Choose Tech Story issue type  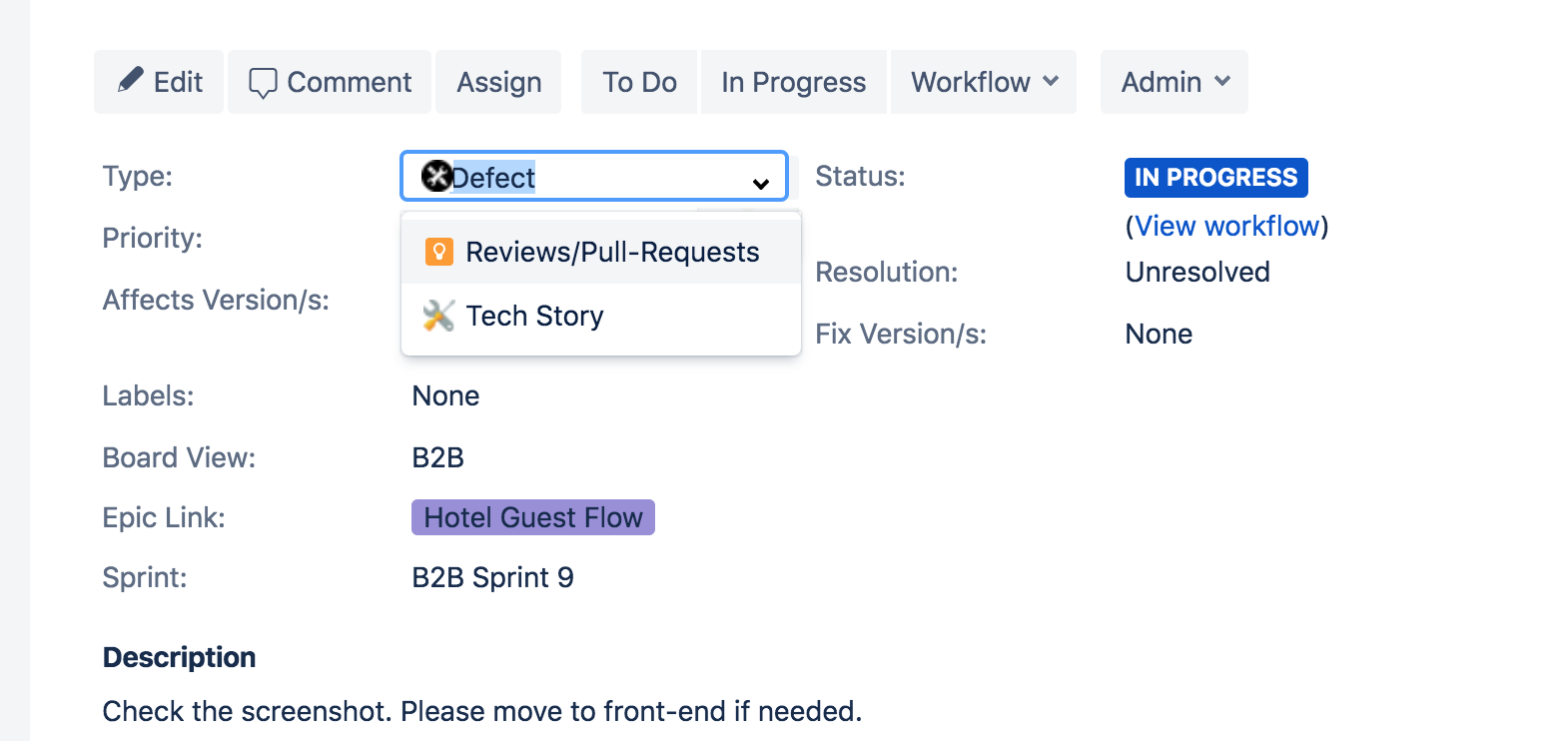coord(601,316)
